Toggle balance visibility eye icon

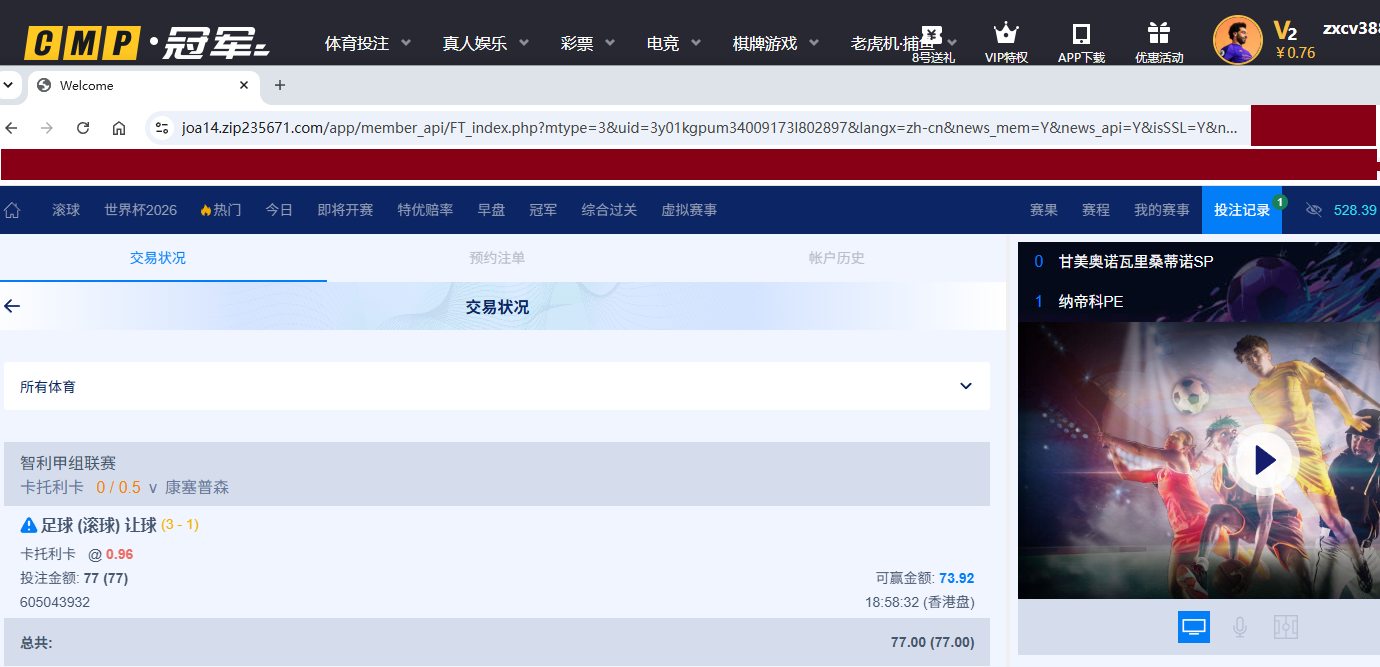(x=1314, y=210)
